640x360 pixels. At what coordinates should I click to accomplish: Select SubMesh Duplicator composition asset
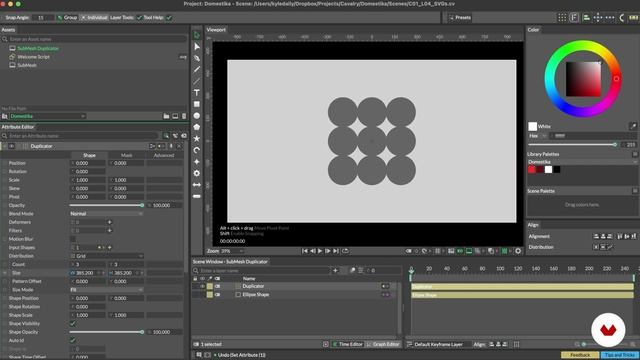[38, 49]
